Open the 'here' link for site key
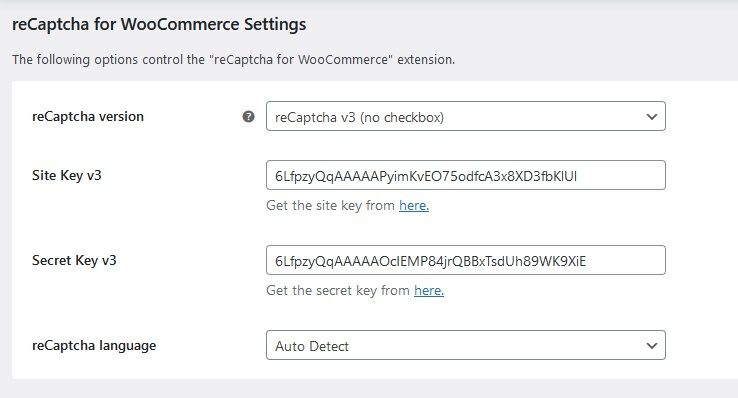 click(414, 205)
